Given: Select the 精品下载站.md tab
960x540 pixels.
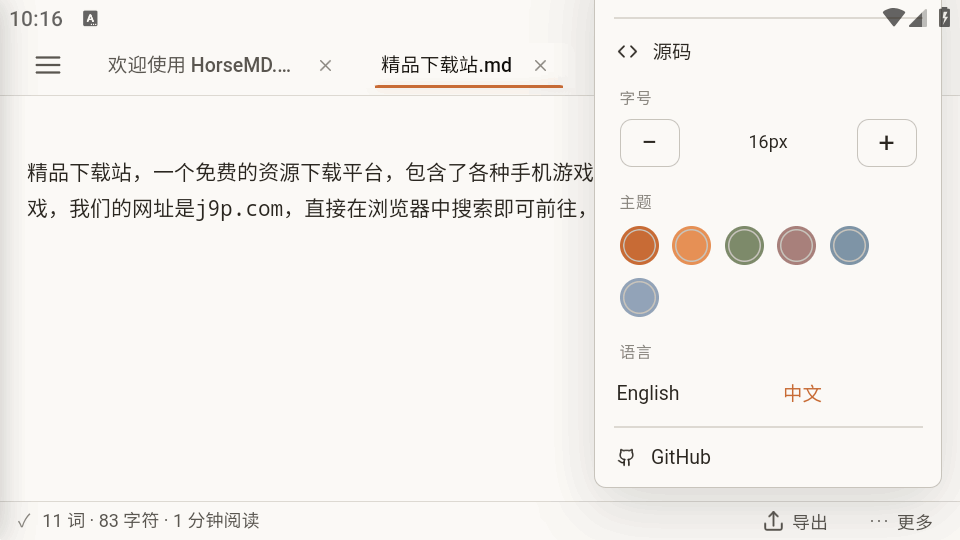Looking at the screenshot, I should point(446,65).
